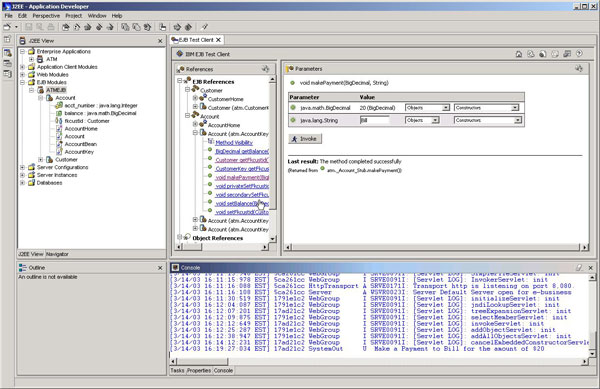Click the Invoke button

pos(305,138)
